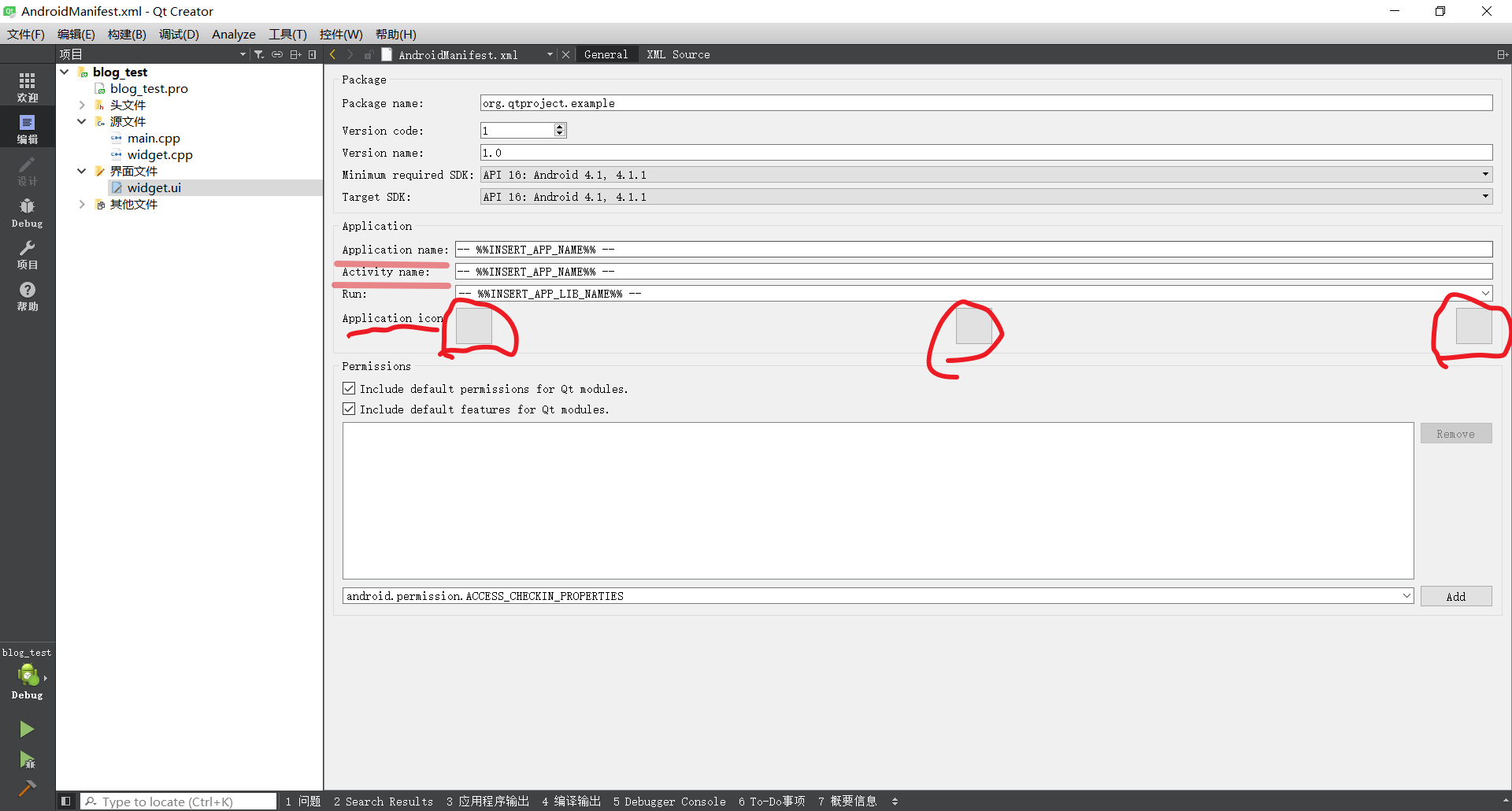The height and width of the screenshot is (811, 1512).
Task: Collapse the blog_test project node
Action: [x=65, y=72]
